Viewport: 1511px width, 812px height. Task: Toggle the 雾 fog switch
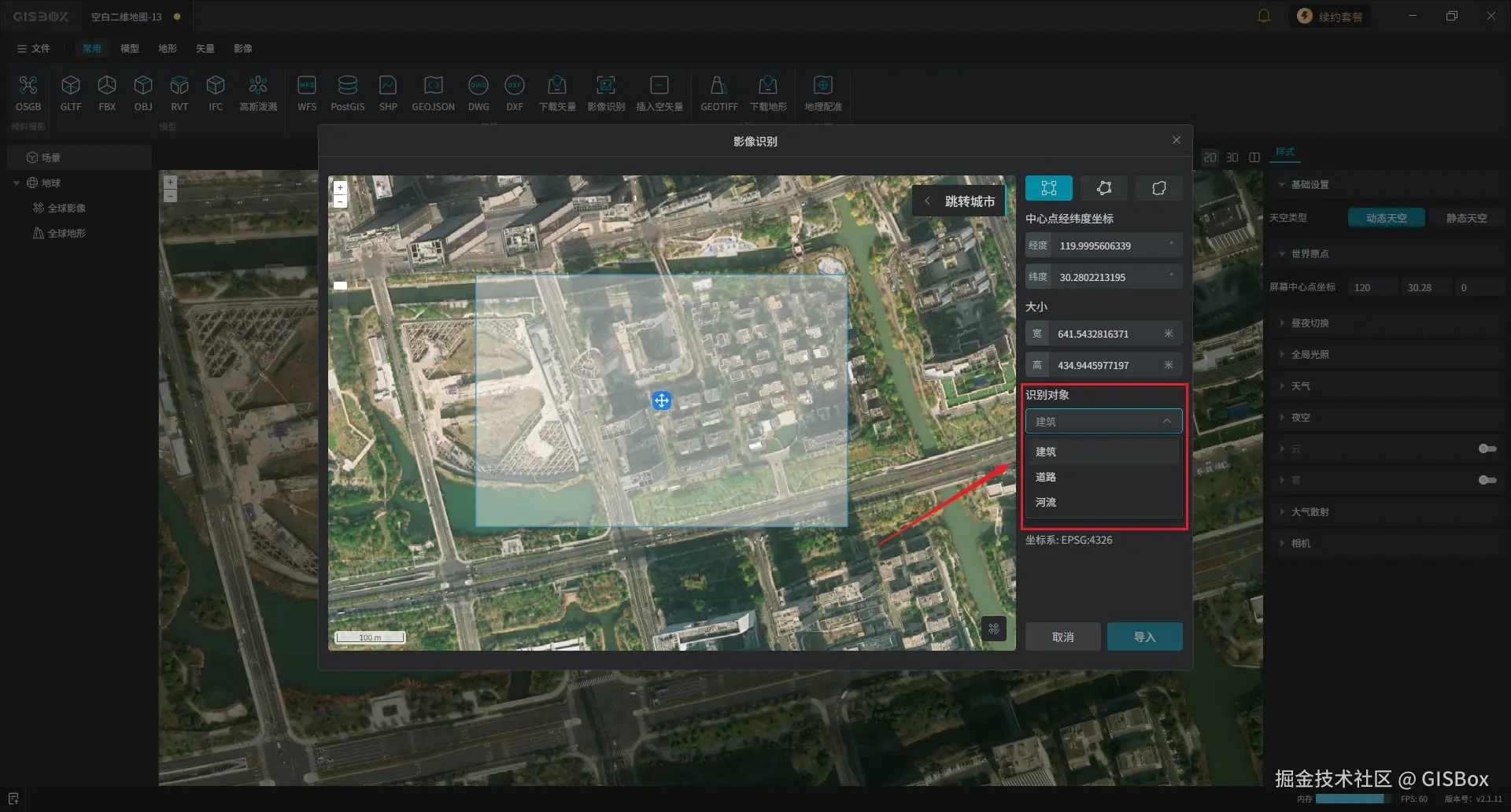click(1487, 480)
